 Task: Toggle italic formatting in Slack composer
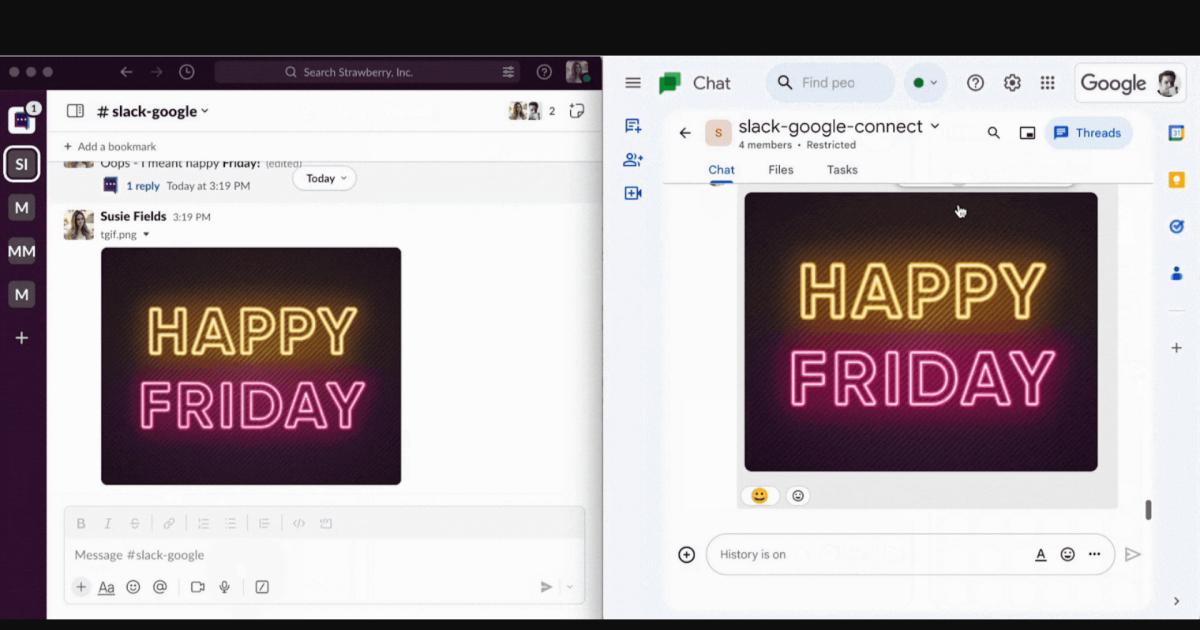[107, 522]
